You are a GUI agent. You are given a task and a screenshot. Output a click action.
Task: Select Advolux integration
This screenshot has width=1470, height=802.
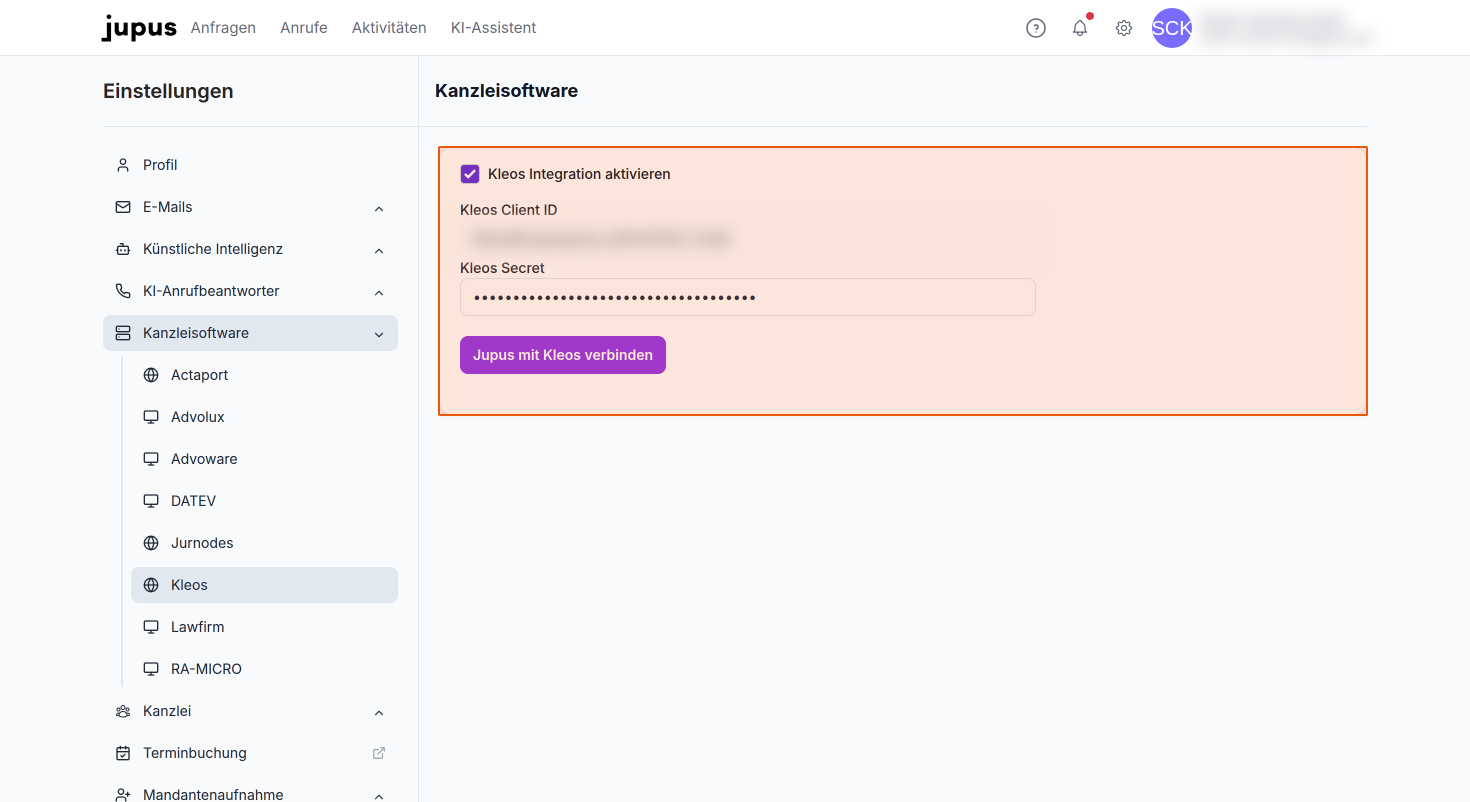[x=264, y=417]
